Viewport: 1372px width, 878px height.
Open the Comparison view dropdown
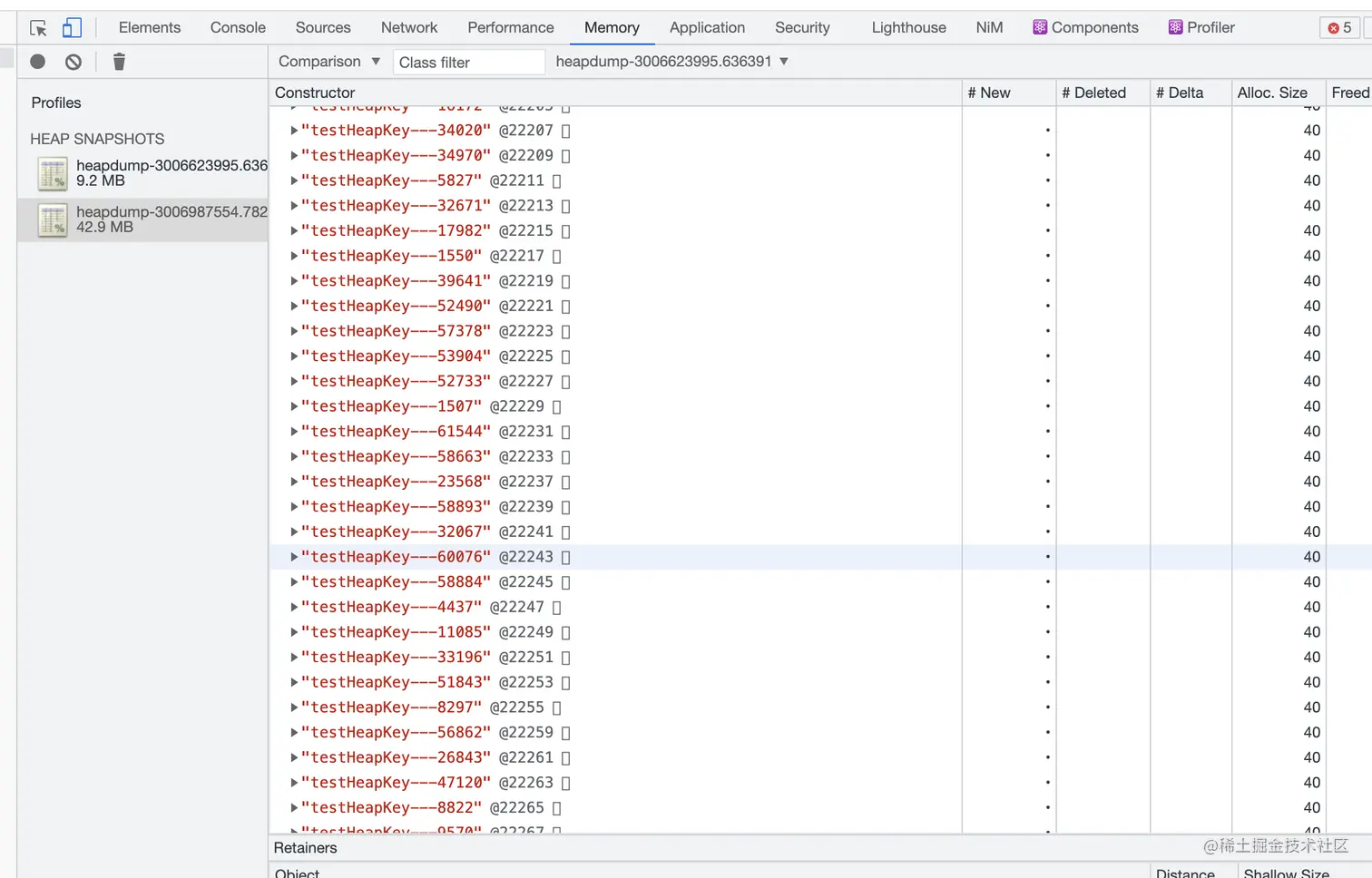click(328, 62)
